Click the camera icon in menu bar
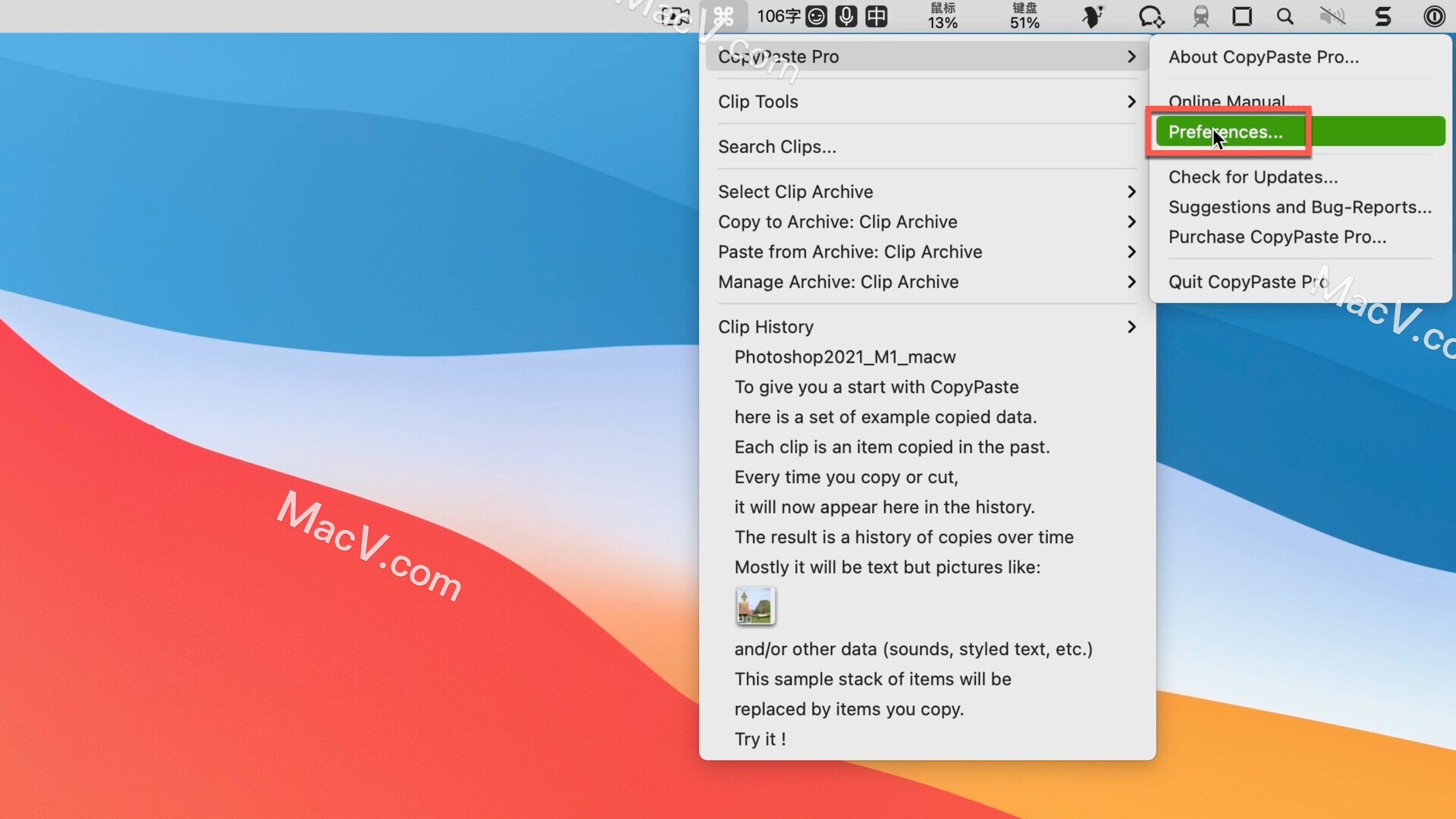This screenshot has width=1456, height=819. click(674, 16)
